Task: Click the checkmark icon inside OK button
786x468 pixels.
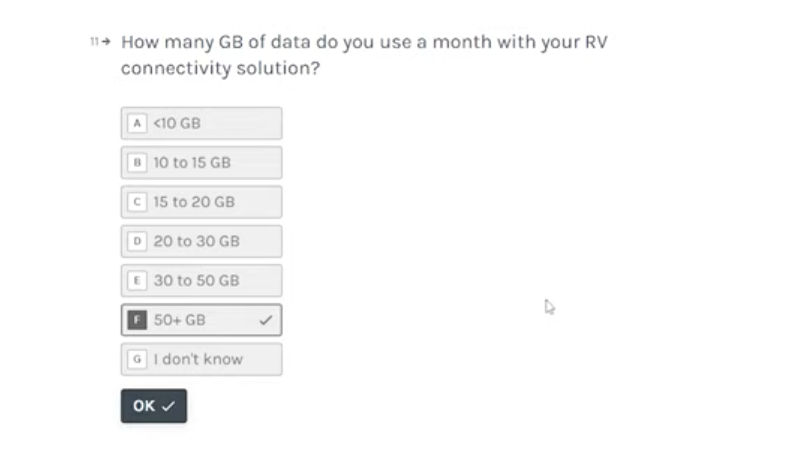Action: pyautogui.click(x=168, y=406)
